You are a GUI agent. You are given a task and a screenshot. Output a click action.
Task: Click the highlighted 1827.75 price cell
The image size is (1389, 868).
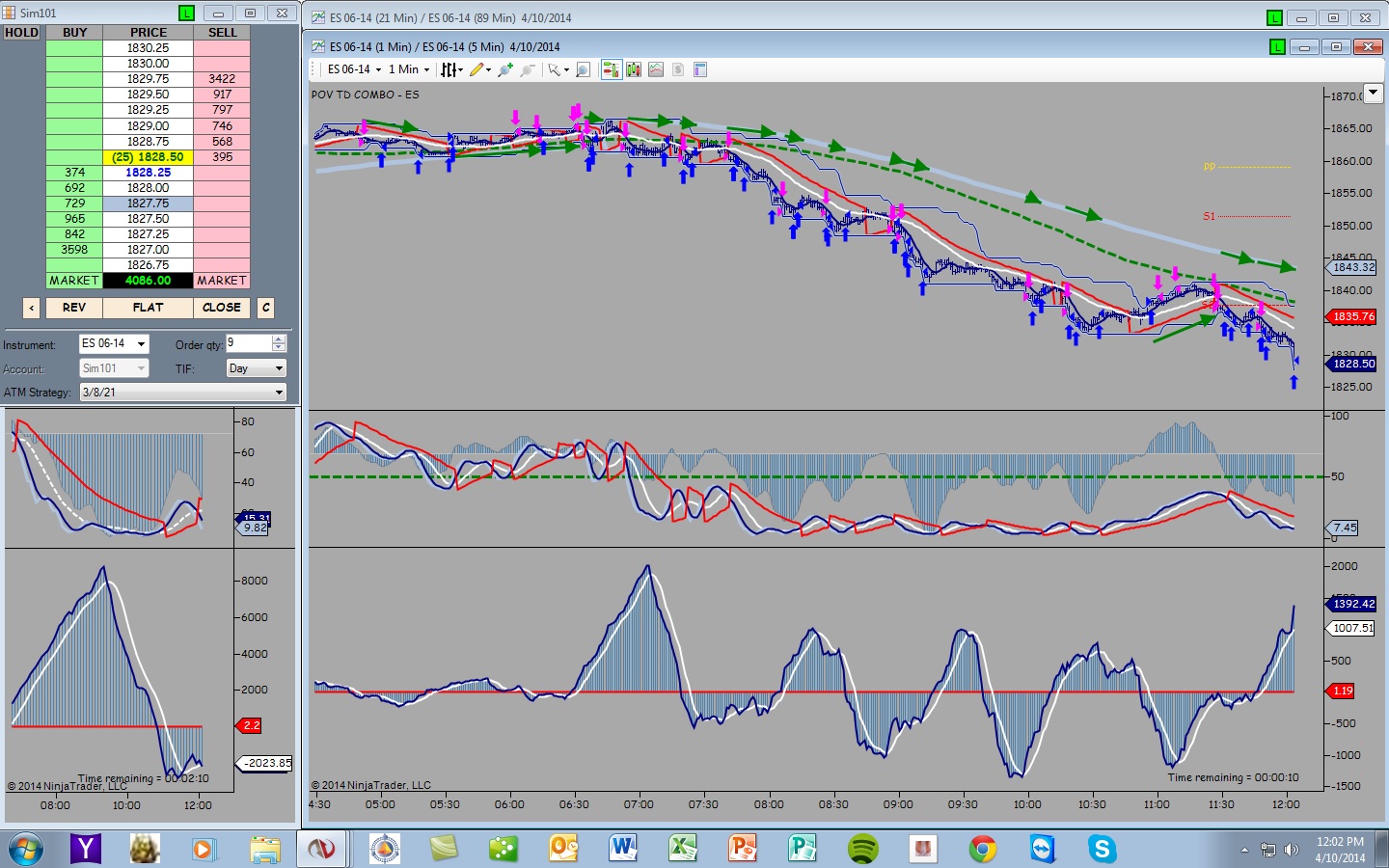149,203
